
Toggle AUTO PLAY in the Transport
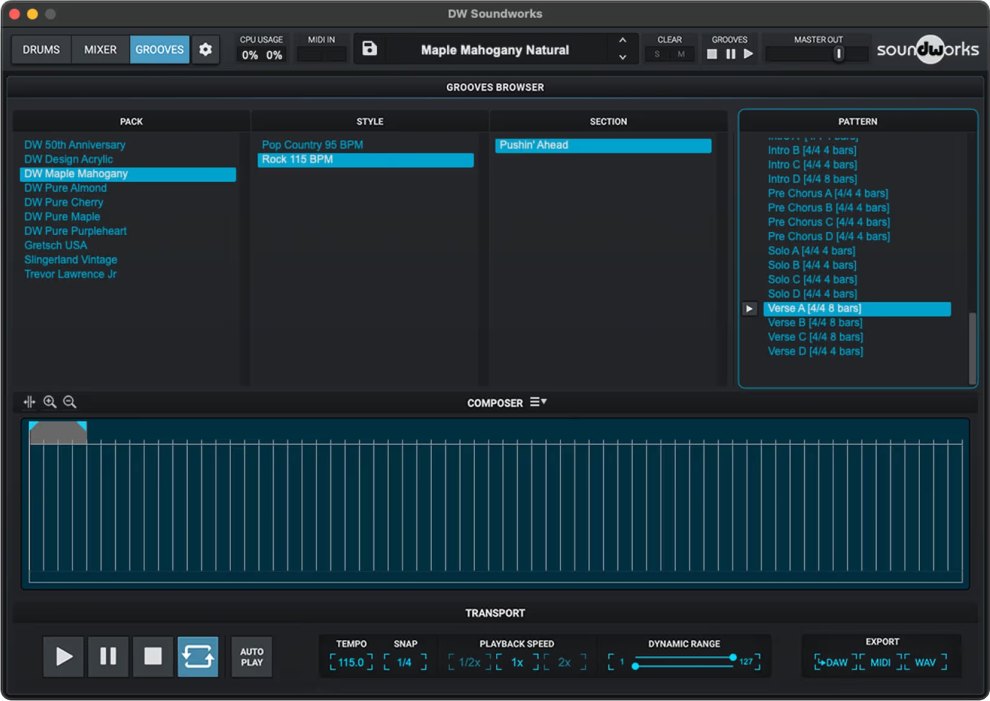point(251,656)
